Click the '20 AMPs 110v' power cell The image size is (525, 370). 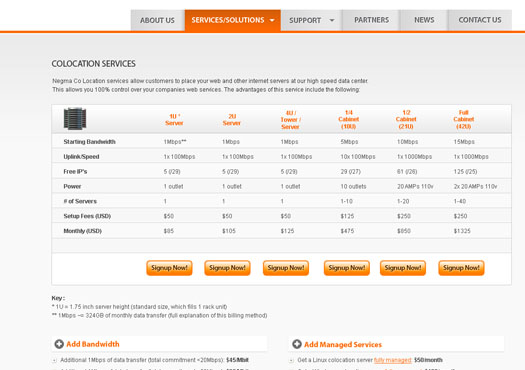click(x=415, y=186)
